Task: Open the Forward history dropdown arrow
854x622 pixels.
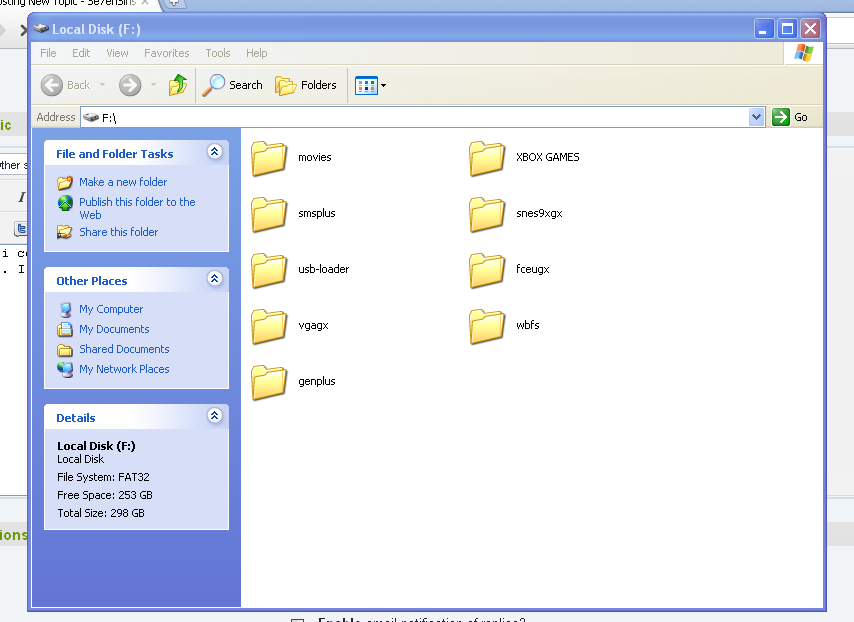Action: [154, 85]
